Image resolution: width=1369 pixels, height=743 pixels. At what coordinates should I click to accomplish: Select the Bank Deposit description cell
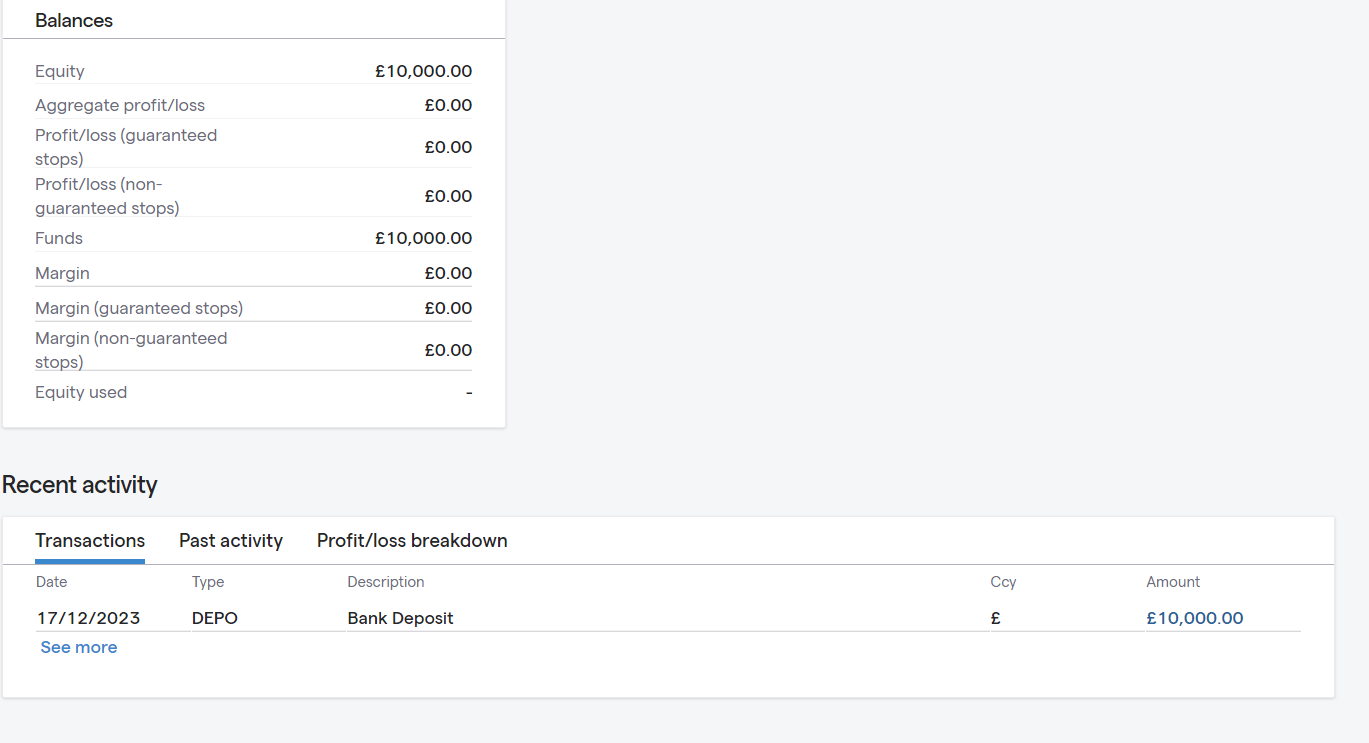[x=400, y=618]
